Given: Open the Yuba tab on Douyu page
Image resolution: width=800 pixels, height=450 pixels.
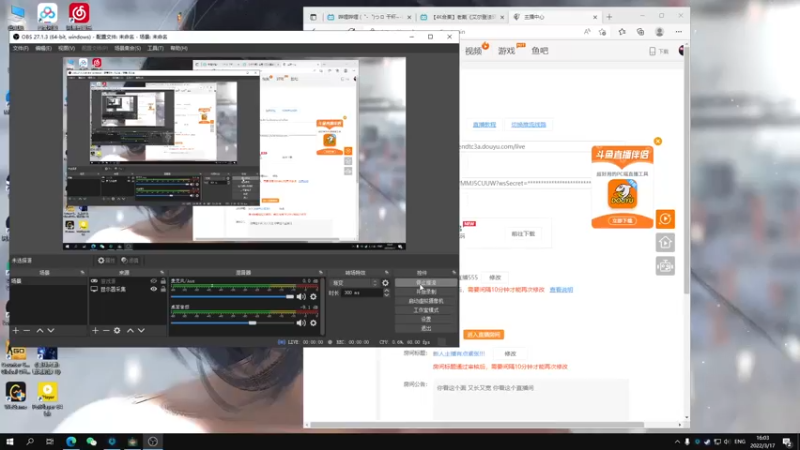Looking at the screenshot, I should click(540, 51).
